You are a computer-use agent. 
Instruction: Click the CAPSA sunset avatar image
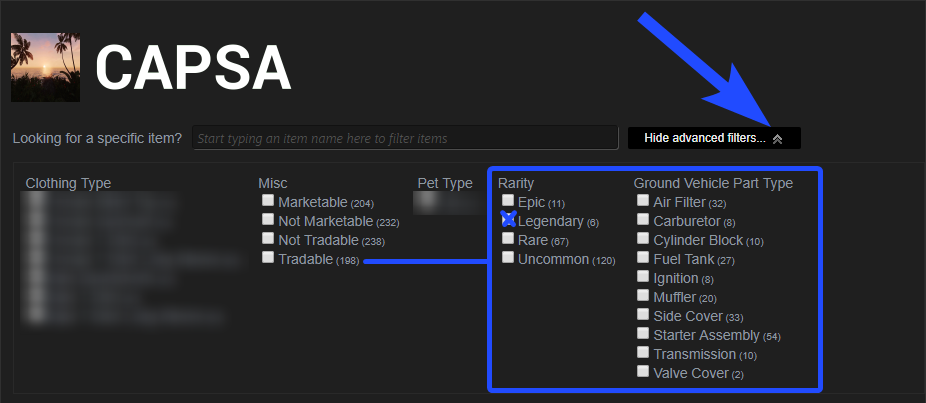(x=45, y=67)
